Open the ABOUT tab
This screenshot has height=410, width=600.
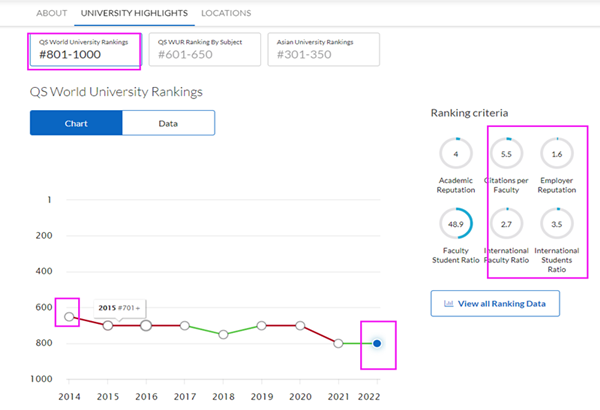pos(52,13)
